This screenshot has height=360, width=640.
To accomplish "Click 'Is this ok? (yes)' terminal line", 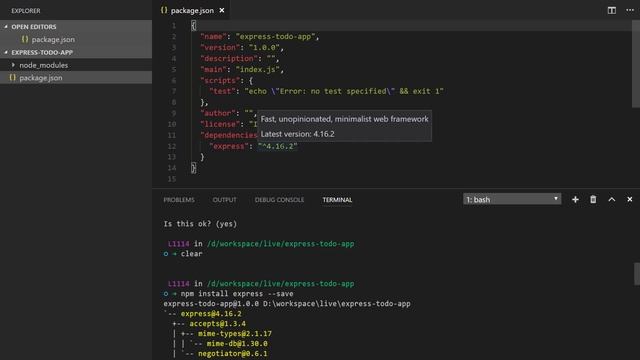I will coord(200,224).
